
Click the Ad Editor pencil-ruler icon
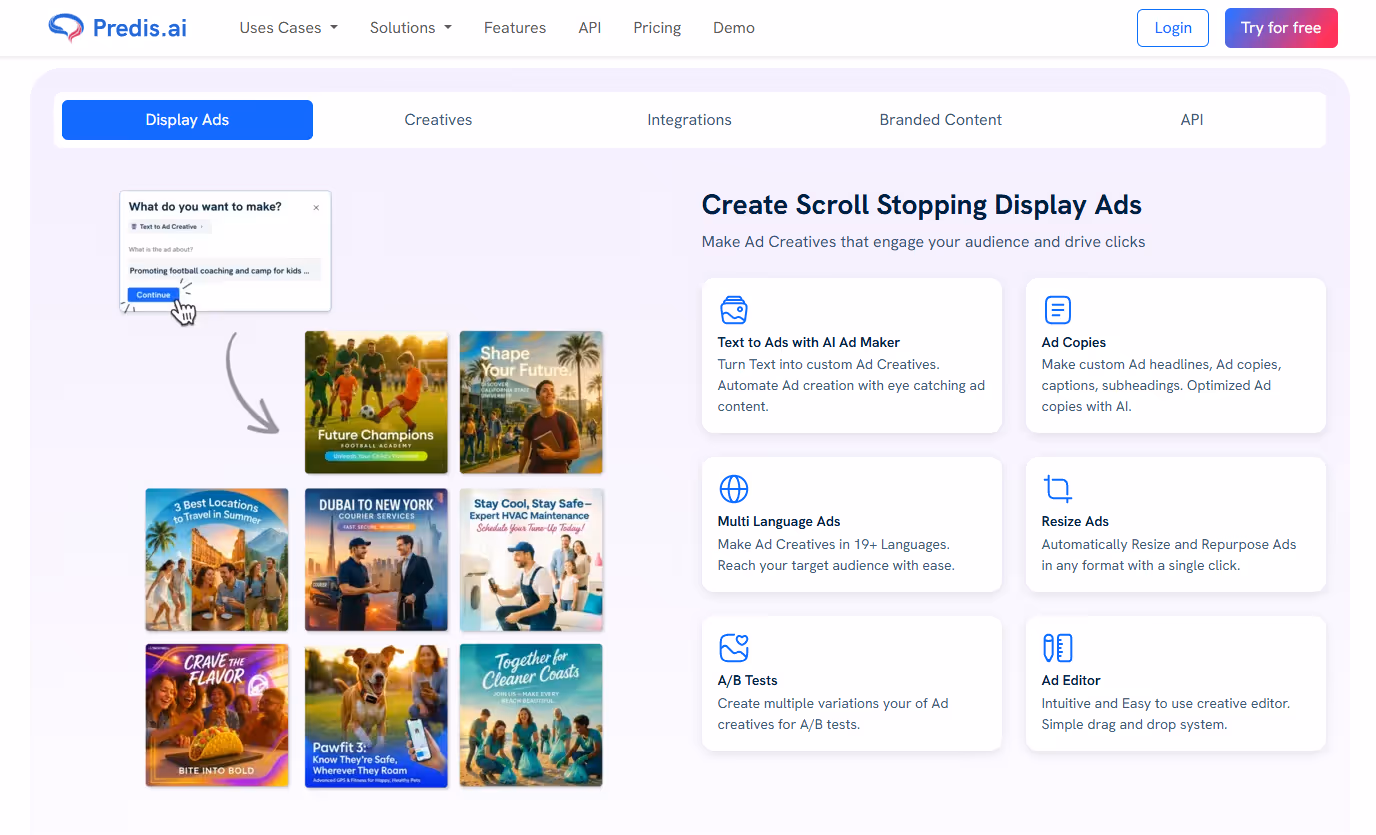point(1057,648)
